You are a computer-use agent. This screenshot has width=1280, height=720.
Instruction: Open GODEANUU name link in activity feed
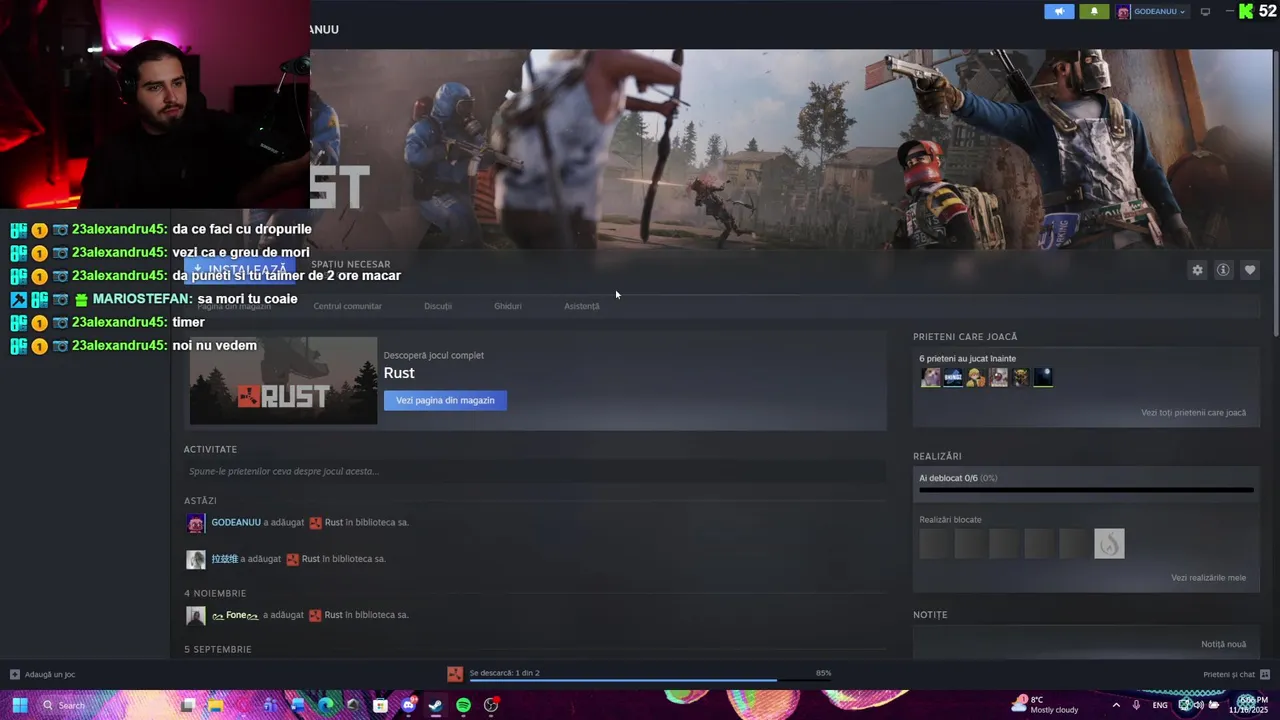236,522
